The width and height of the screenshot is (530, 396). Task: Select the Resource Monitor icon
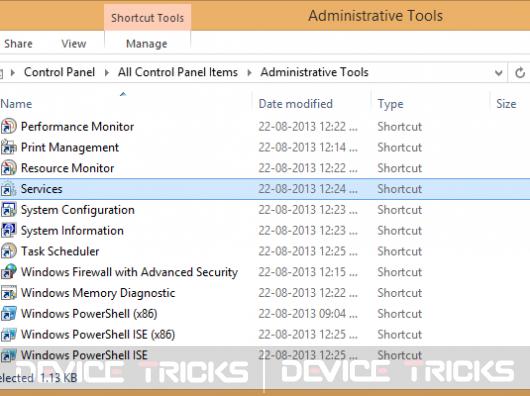pyautogui.click(x=8, y=168)
